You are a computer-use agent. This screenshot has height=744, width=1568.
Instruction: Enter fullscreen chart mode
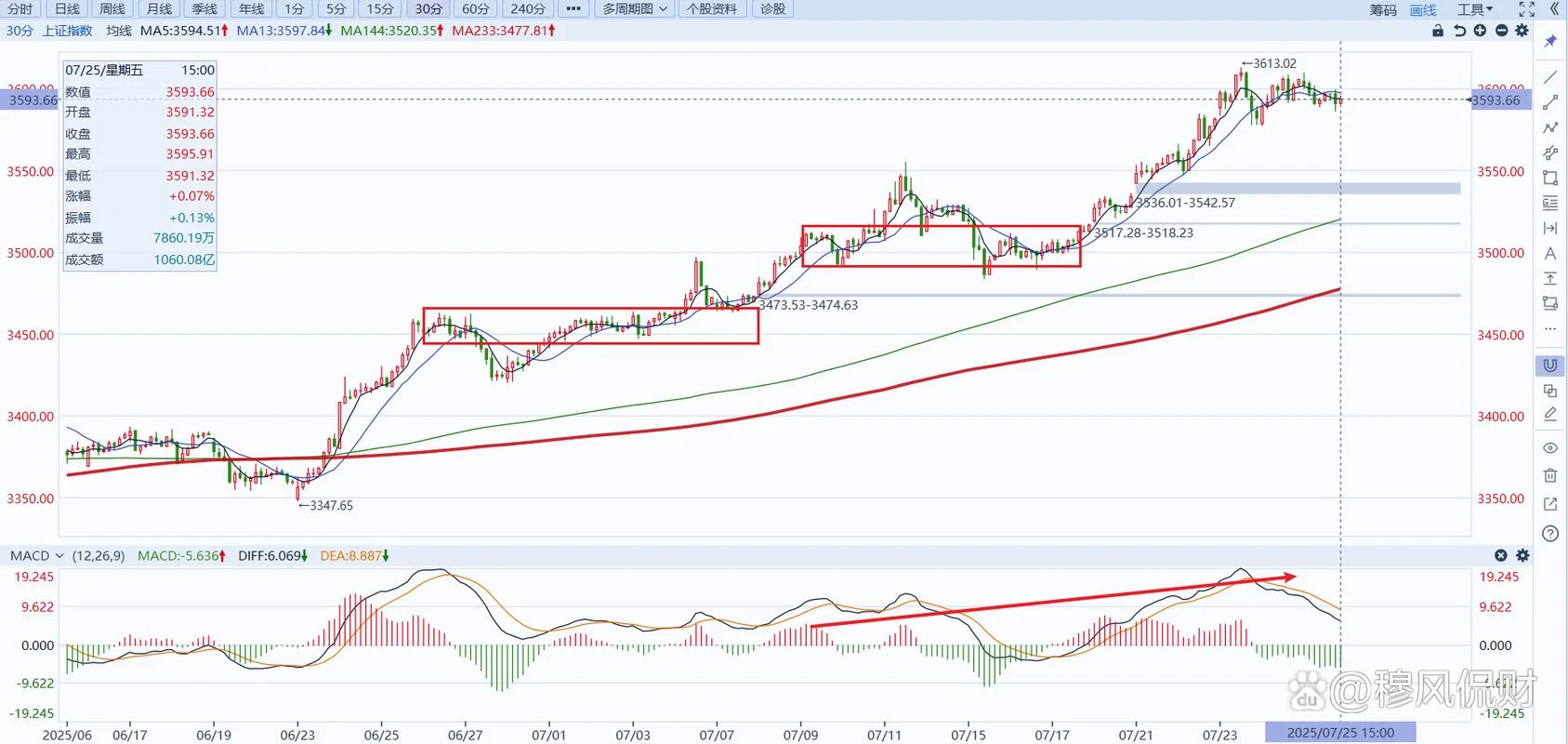point(1527,9)
